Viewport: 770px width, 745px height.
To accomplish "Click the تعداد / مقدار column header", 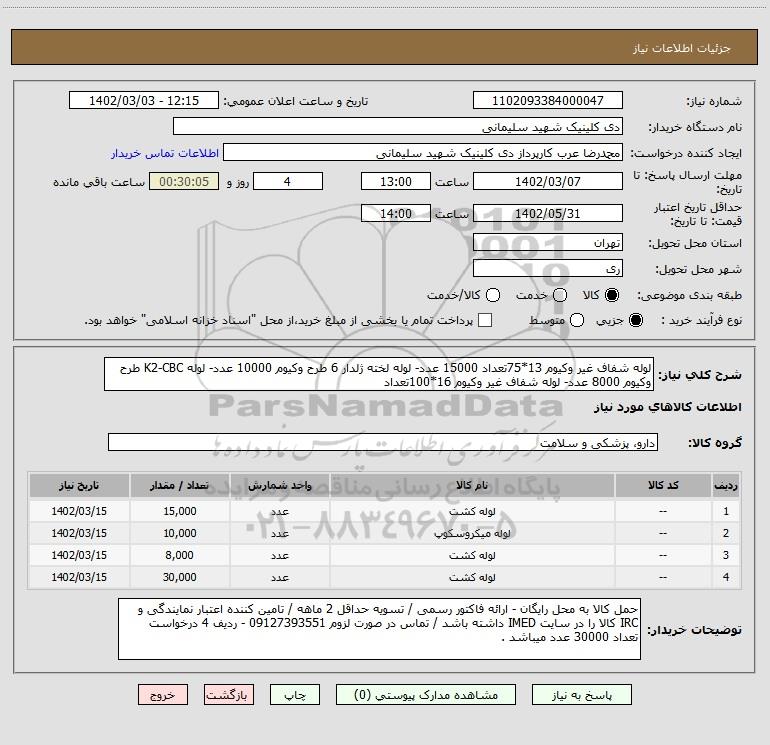I will point(179,486).
